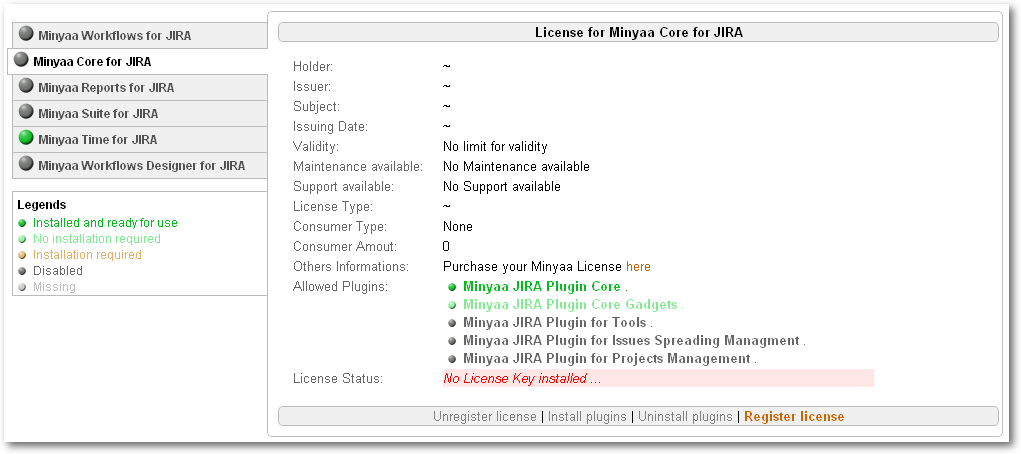The width and height of the screenshot is (1021, 454).
Task: Click light green dot next to Plugin Core Gadgets
Action: (x=452, y=305)
